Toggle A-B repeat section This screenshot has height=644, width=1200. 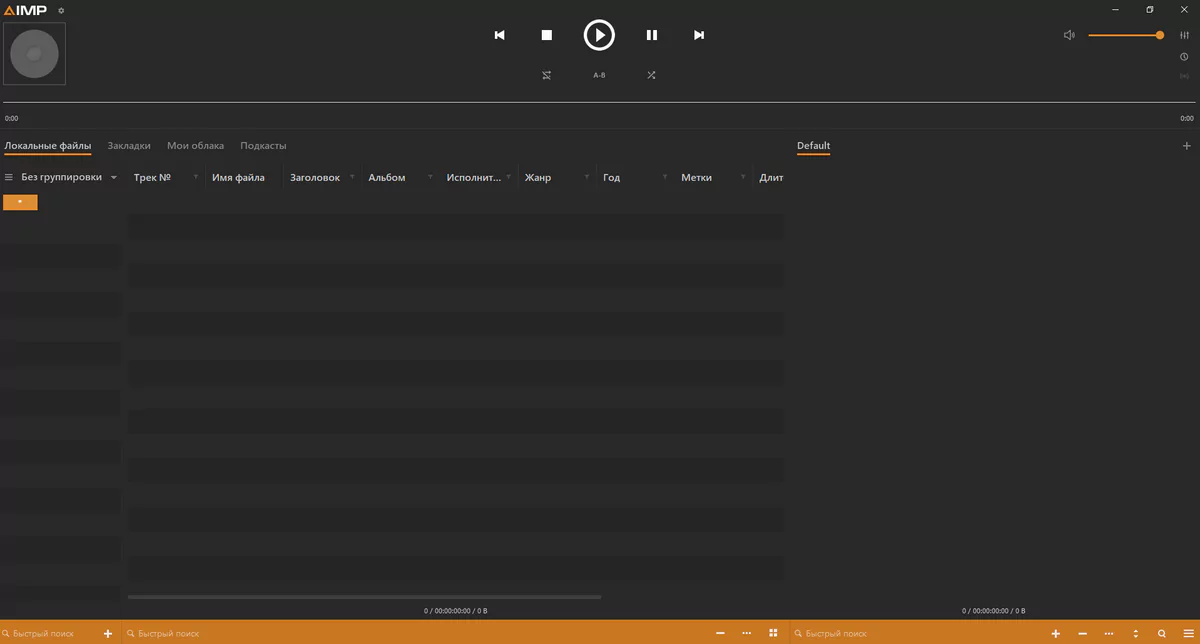(599, 75)
